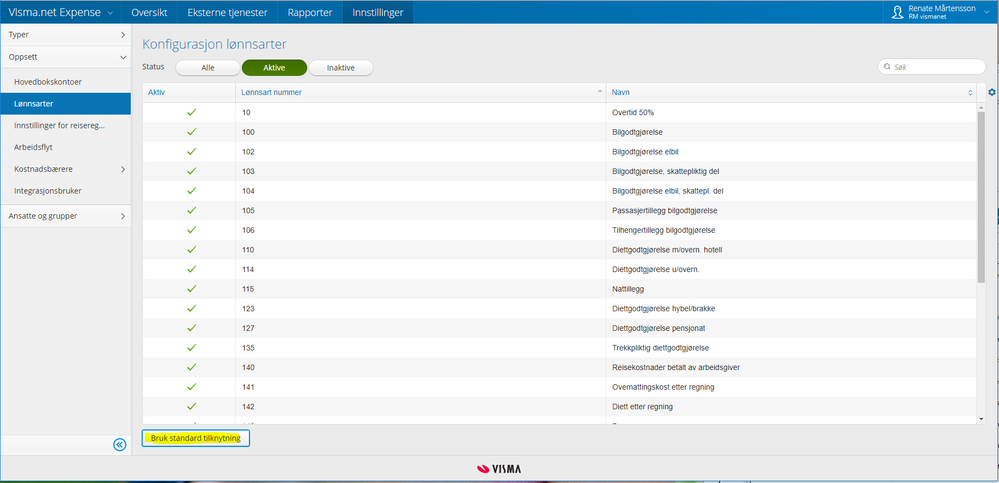Viewport: 999px width, 483px height.
Task: Collapse the sidebar with double-arrow icon
Action: (x=119, y=445)
